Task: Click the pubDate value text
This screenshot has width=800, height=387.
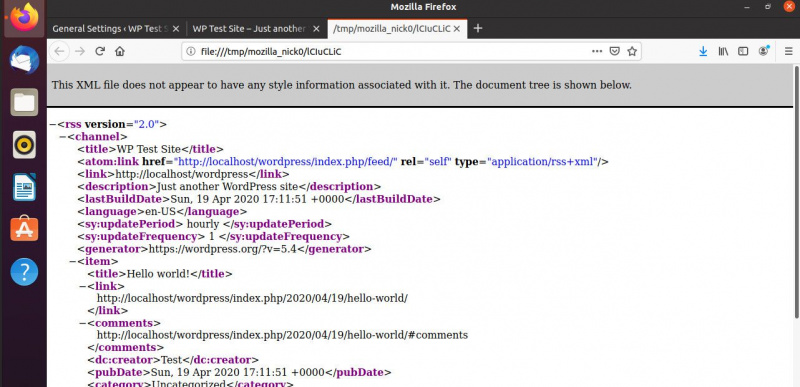Action: coord(238,373)
